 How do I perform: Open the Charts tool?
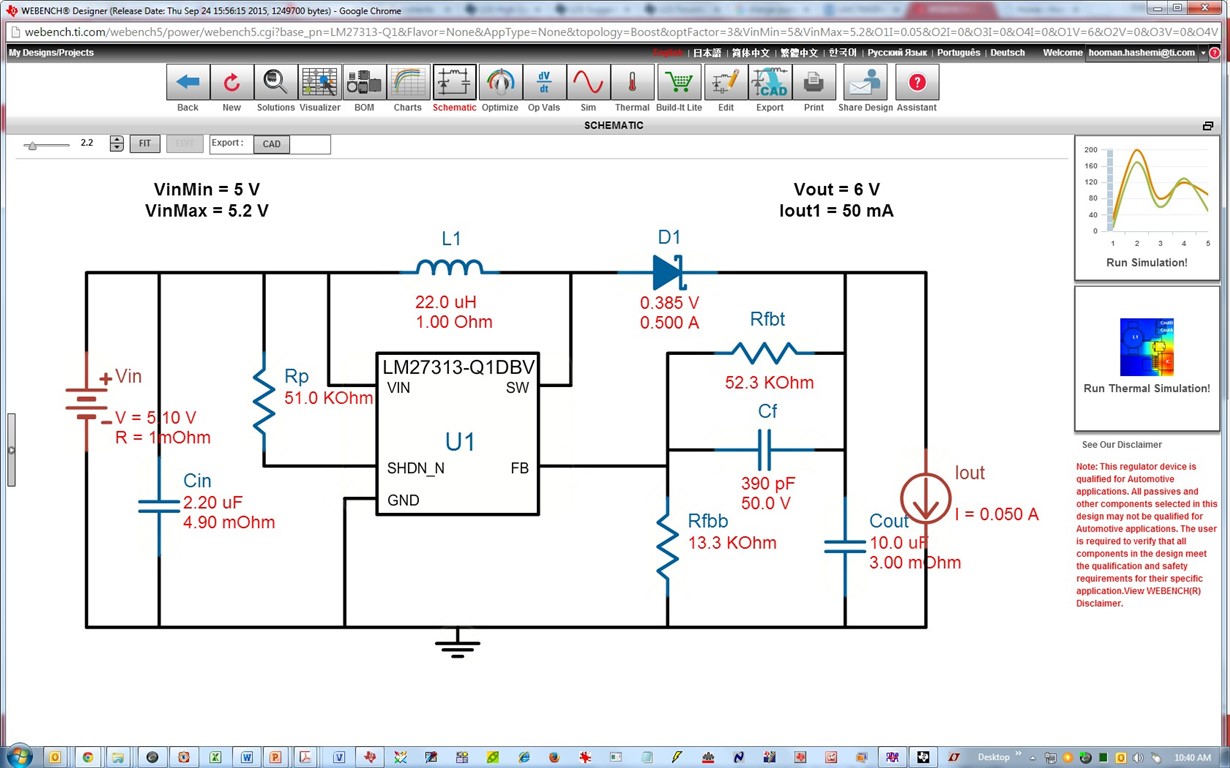407,82
